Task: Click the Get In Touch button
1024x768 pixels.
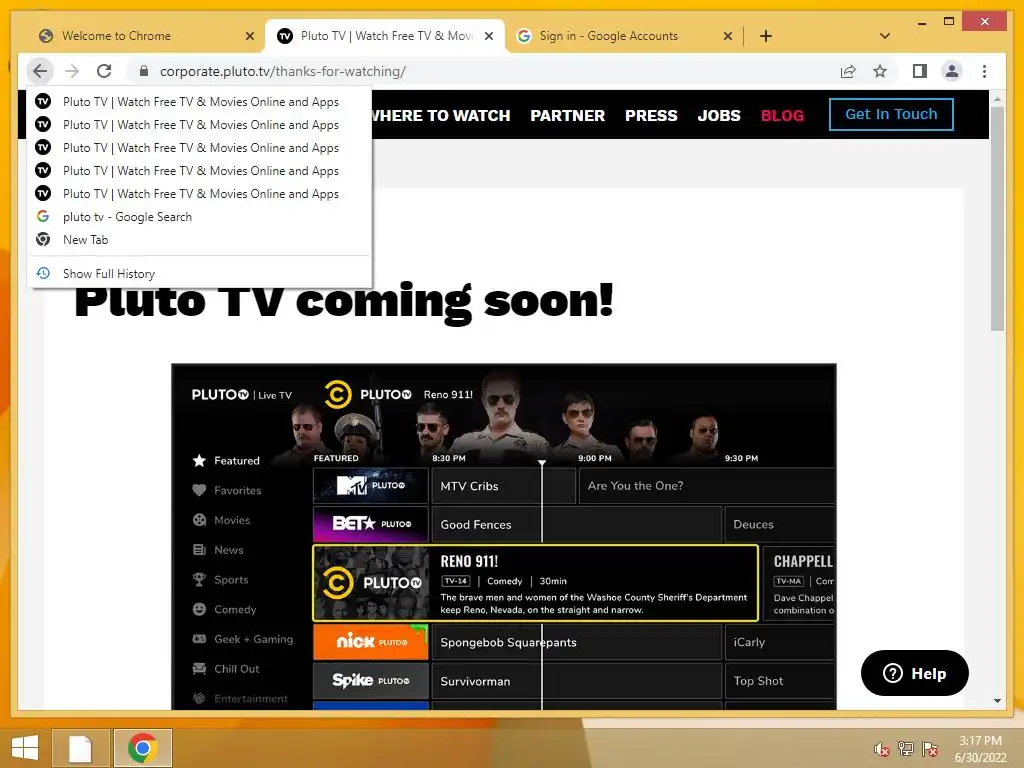Action: click(891, 114)
